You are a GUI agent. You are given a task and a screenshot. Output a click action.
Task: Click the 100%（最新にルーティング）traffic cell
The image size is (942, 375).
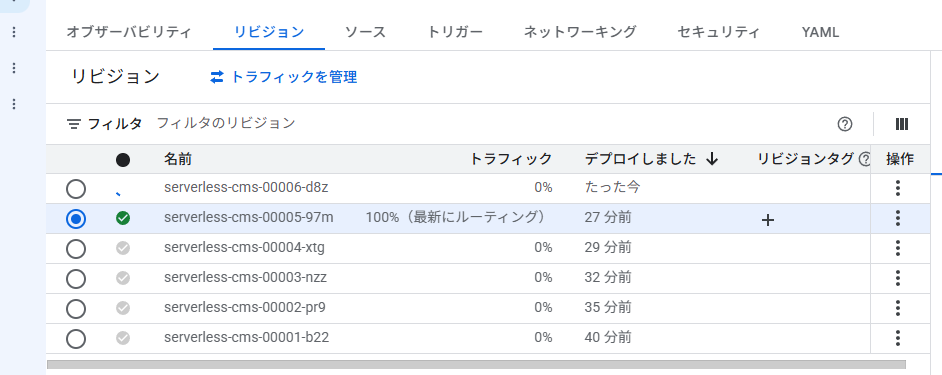tap(458, 218)
